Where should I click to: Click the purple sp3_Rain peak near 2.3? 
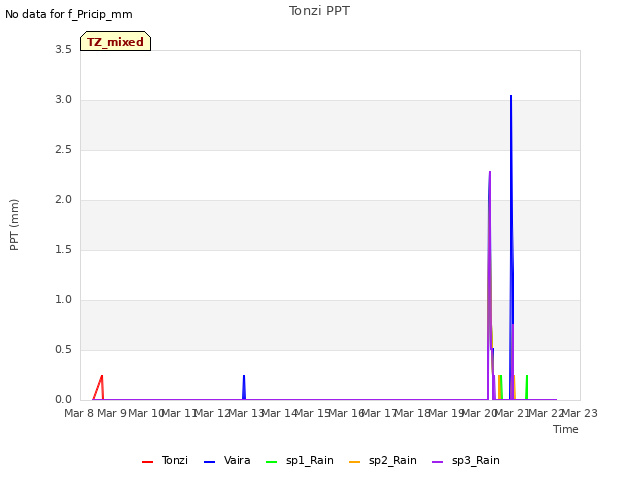pyautogui.click(x=490, y=172)
